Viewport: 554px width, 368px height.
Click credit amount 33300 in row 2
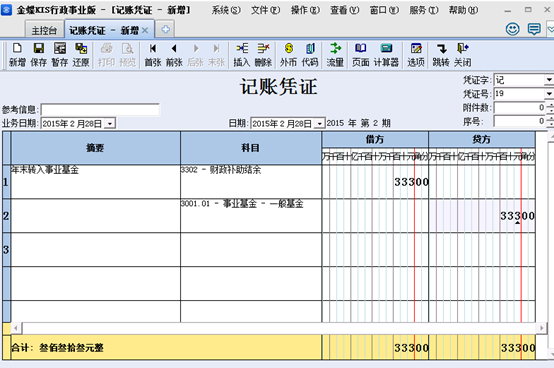[517, 216]
